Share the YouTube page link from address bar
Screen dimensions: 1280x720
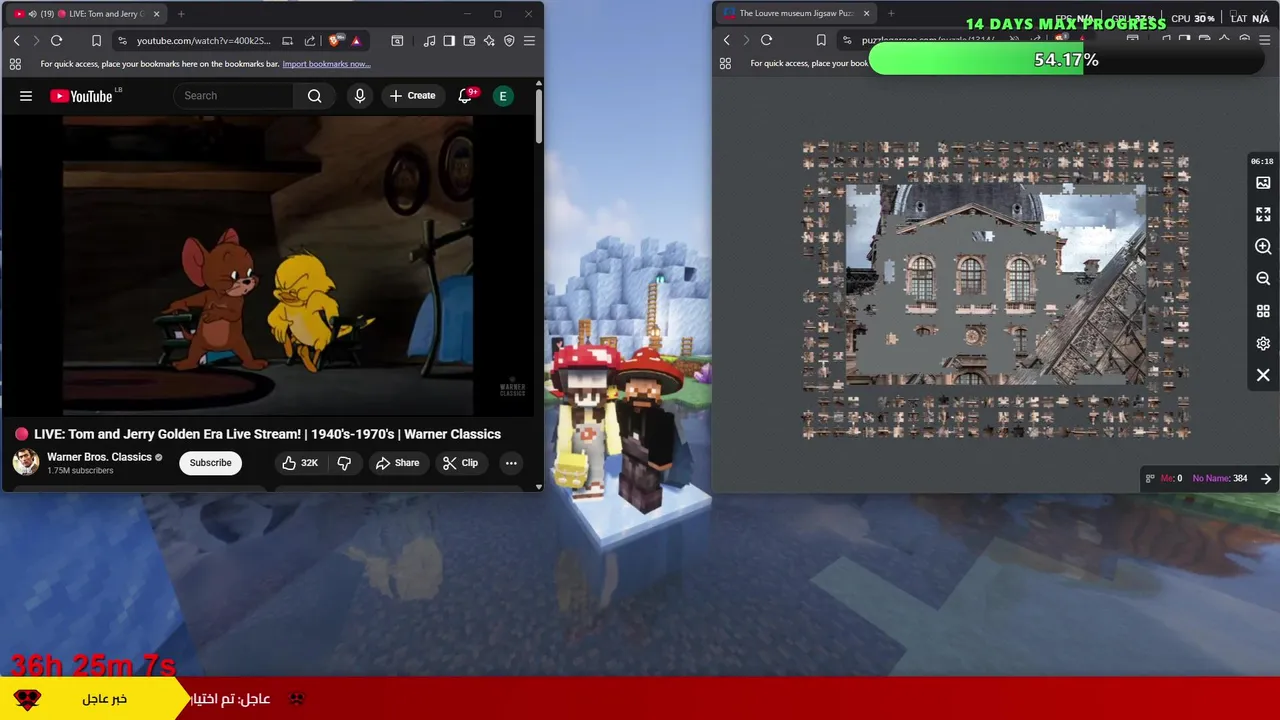click(x=310, y=40)
